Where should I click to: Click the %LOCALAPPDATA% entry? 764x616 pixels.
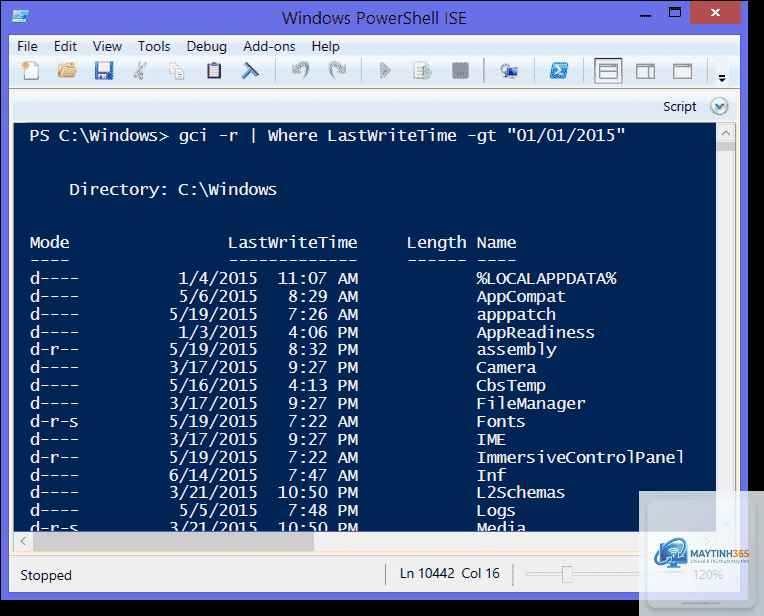546,278
